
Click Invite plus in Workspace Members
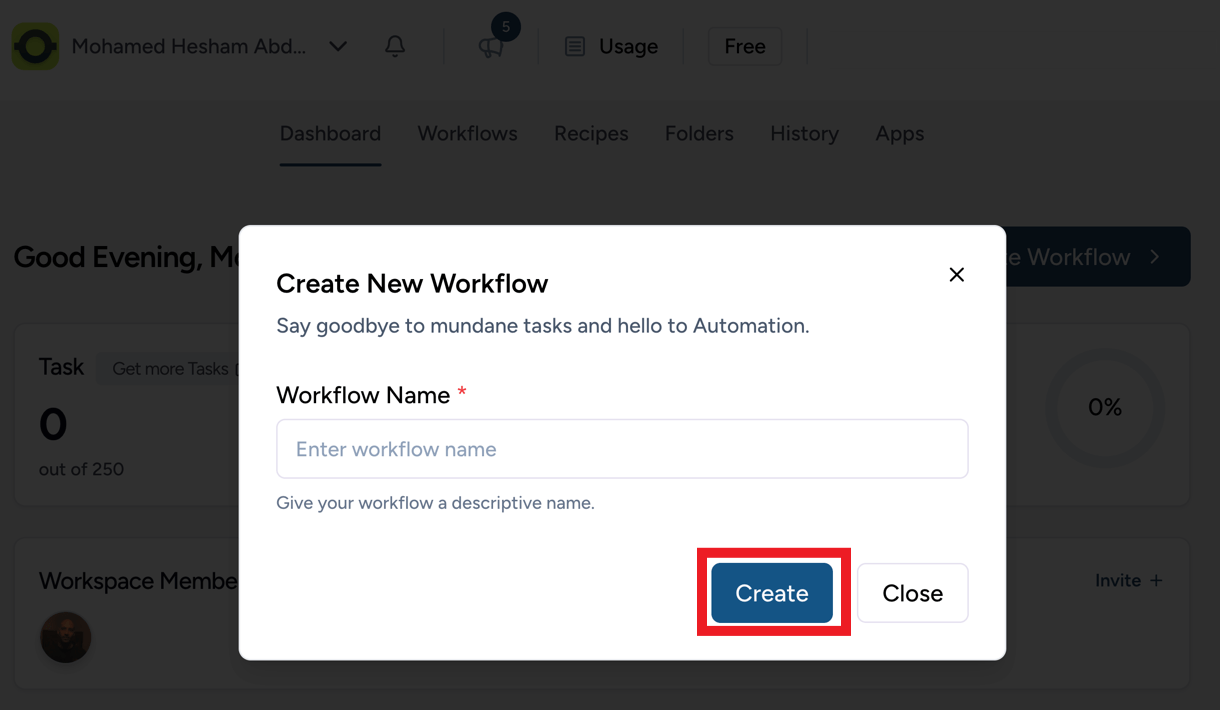tap(1128, 580)
